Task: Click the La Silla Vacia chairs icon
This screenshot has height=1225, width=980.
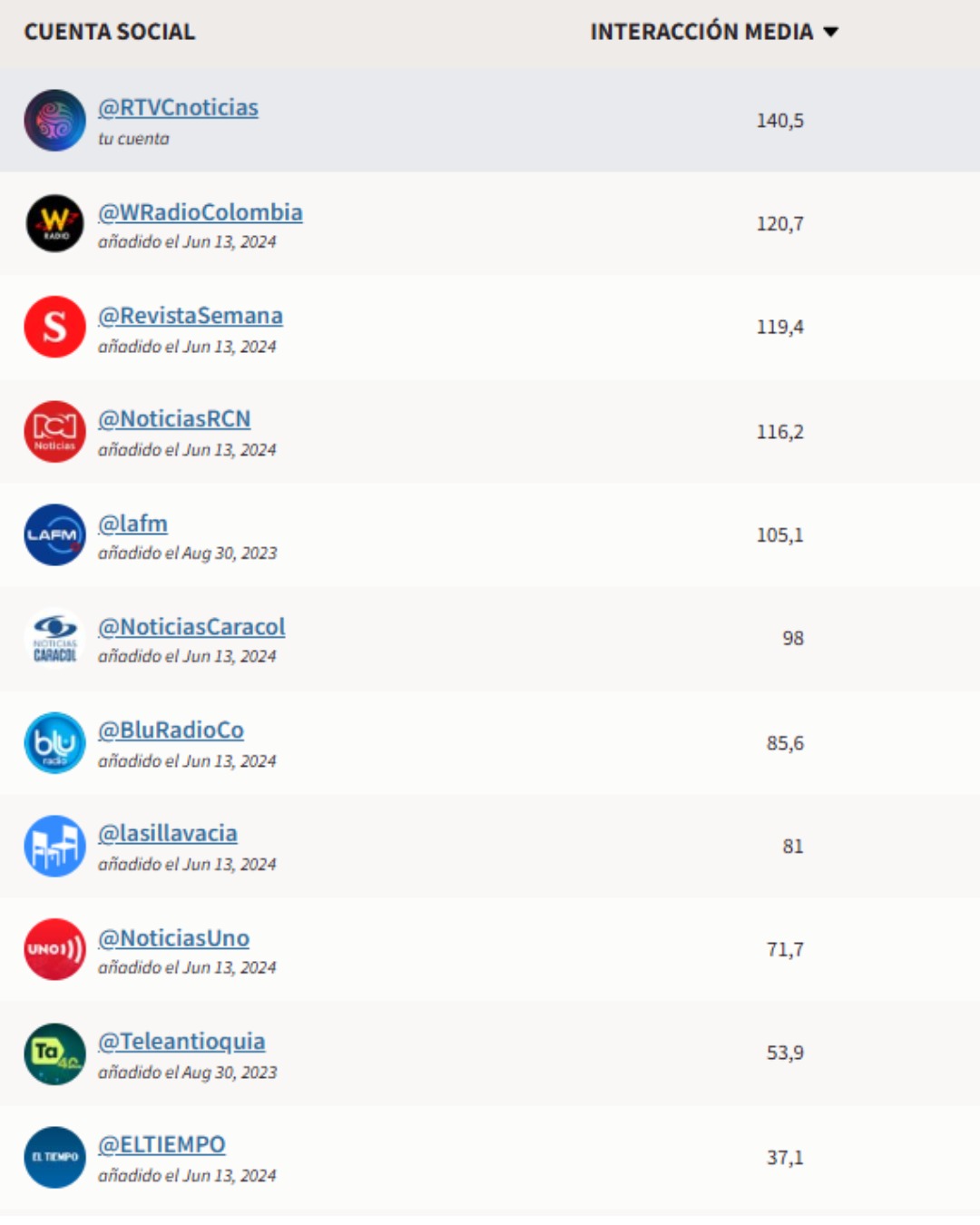Action: point(54,846)
